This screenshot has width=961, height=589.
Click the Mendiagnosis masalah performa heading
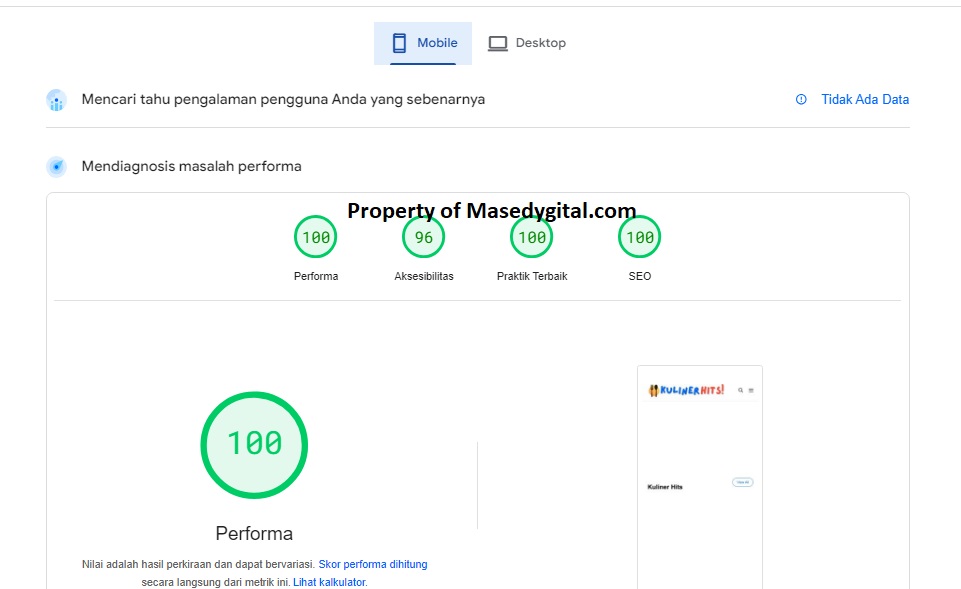pos(191,166)
